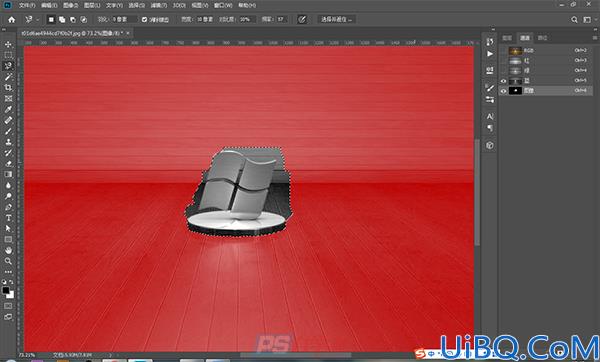Choose Add to Selection mode button
Image resolution: width=600 pixels, height=362 pixels.
tap(62, 20)
